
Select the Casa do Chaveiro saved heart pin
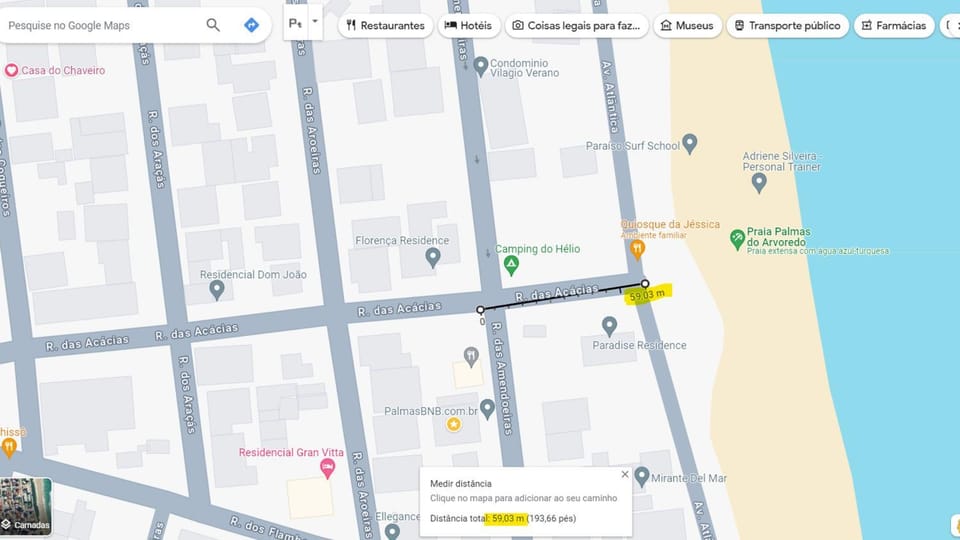point(11,70)
